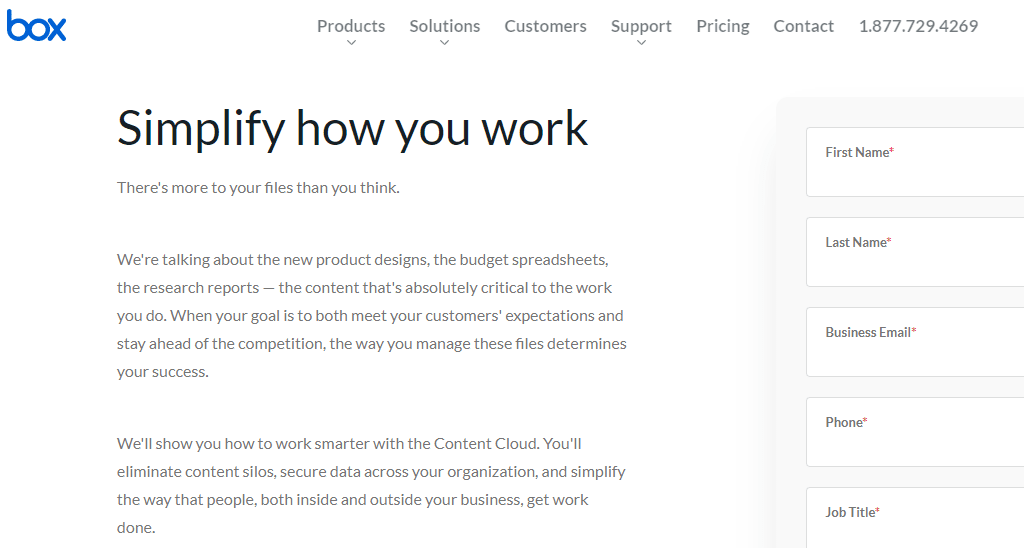Open the Products menu
Screen dimensions: 1024x548
(351, 26)
